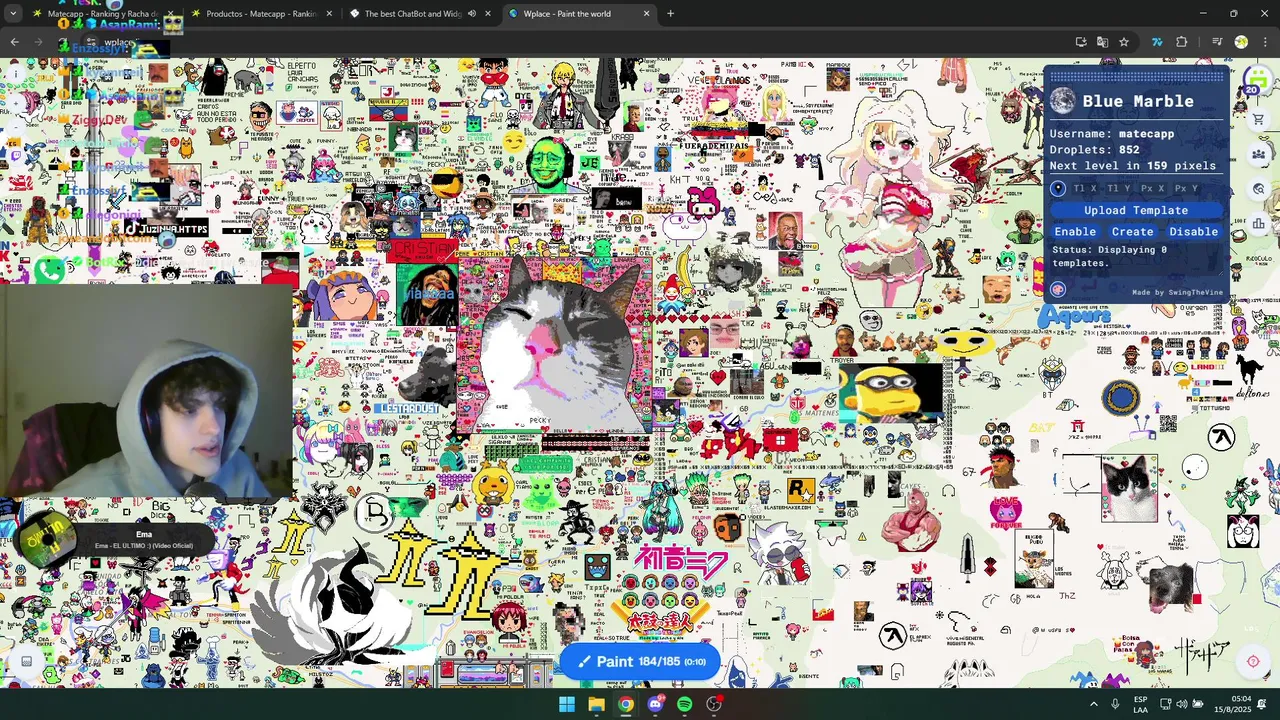This screenshot has width=1280, height=720.
Task: Click Enable in Blue Marble panel
Action: point(1075,231)
